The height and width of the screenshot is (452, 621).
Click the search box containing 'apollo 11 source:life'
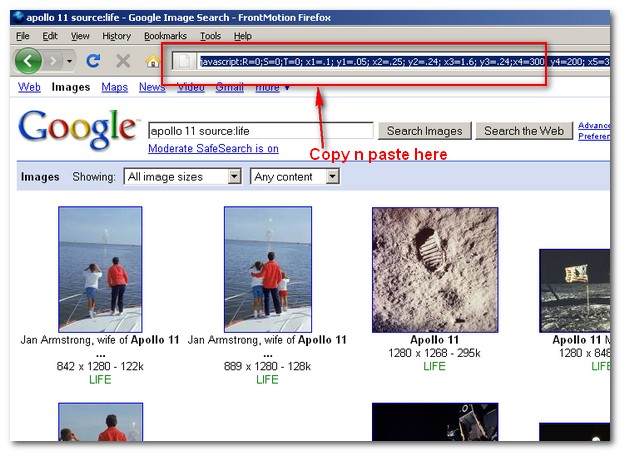click(x=261, y=131)
